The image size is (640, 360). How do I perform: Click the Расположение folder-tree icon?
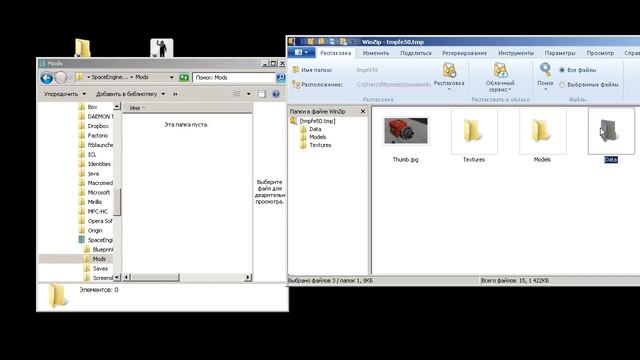click(296, 84)
